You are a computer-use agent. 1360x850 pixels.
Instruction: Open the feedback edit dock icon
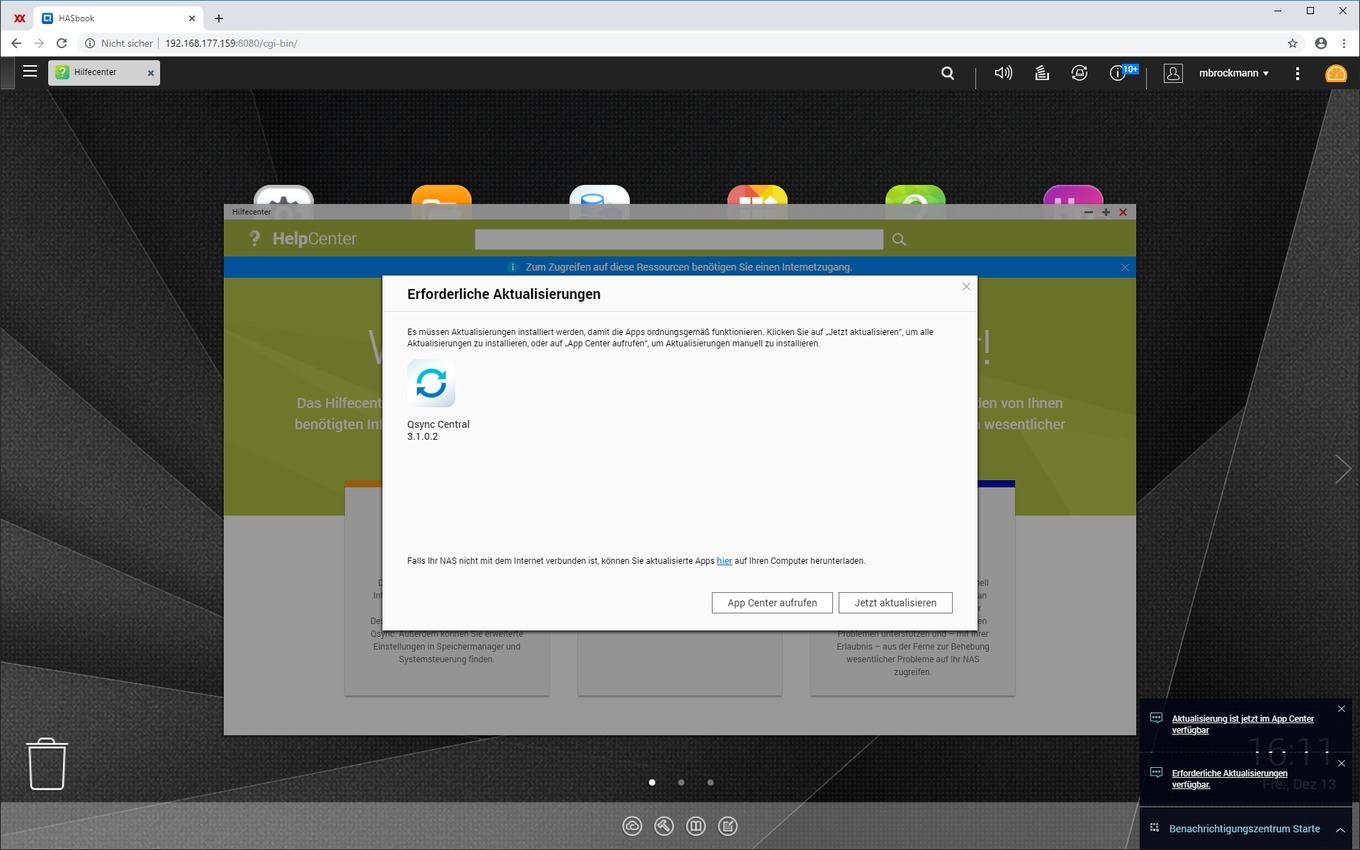pyautogui.click(x=728, y=826)
